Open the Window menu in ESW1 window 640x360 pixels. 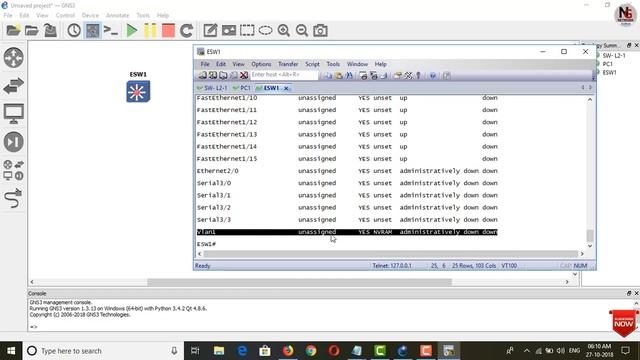357,64
